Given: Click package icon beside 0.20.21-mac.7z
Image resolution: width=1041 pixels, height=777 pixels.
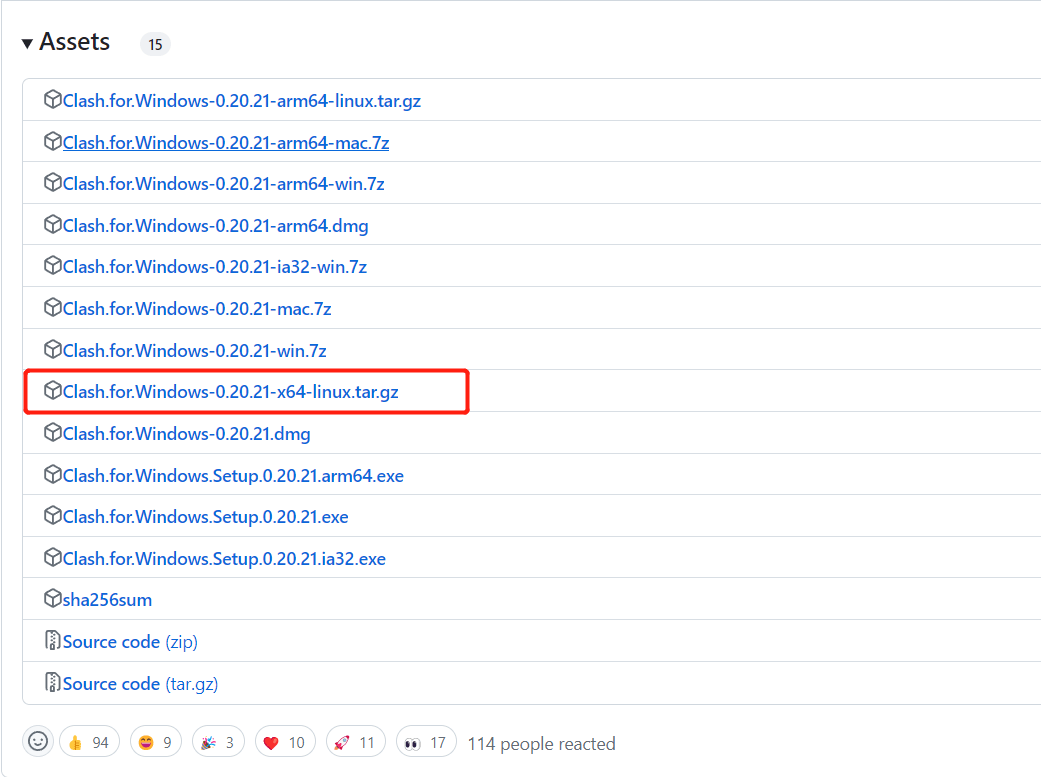Looking at the screenshot, I should point(52,307).
